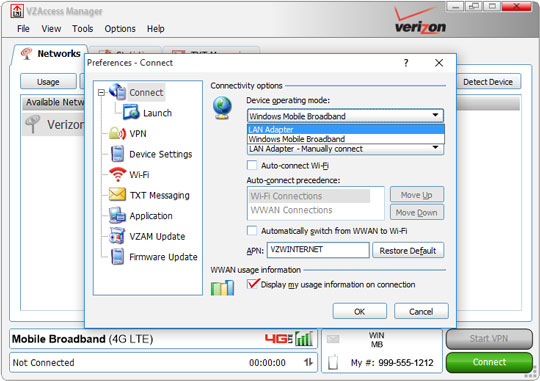
Task: Click the data transfer arrows icon
Action: click(308, 362)
